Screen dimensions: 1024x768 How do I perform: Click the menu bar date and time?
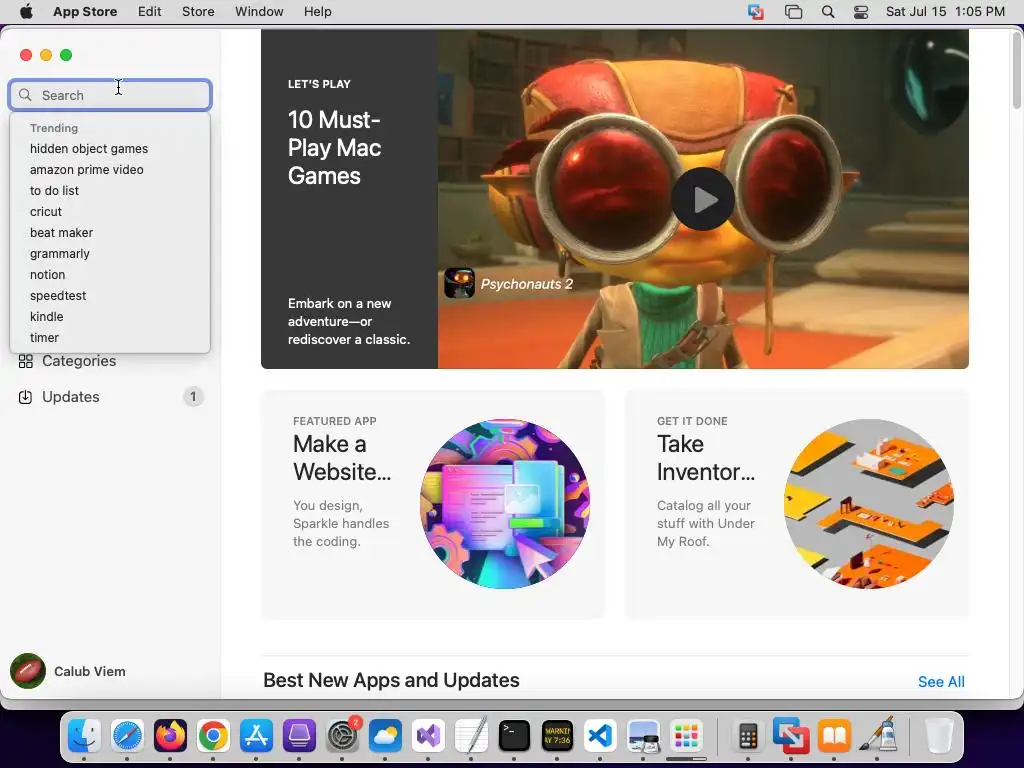click(x=945, y=12)
